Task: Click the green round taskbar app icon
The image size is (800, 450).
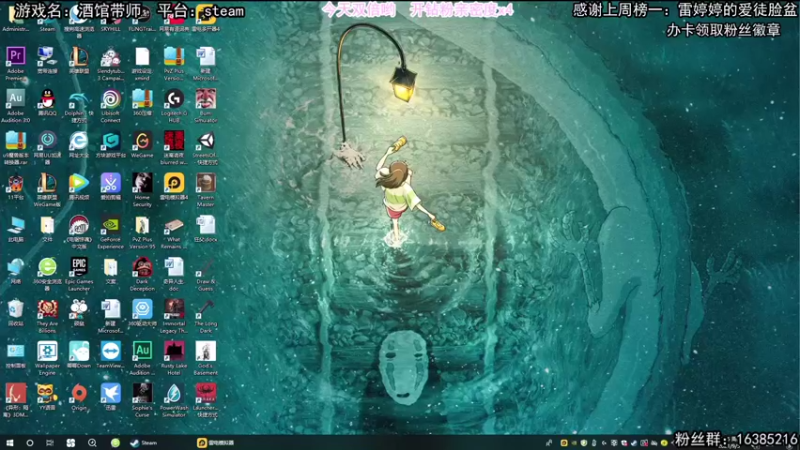Action: click(115, 442)
